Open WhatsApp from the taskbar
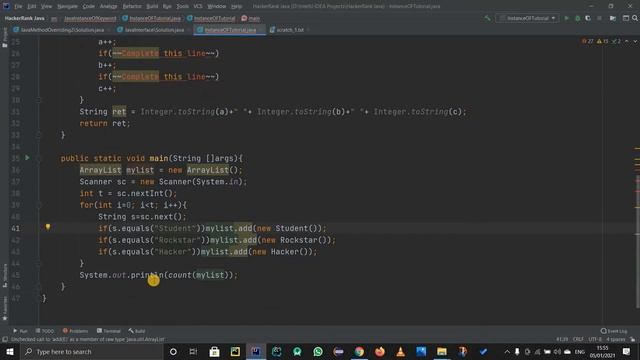 click(318, 351)
